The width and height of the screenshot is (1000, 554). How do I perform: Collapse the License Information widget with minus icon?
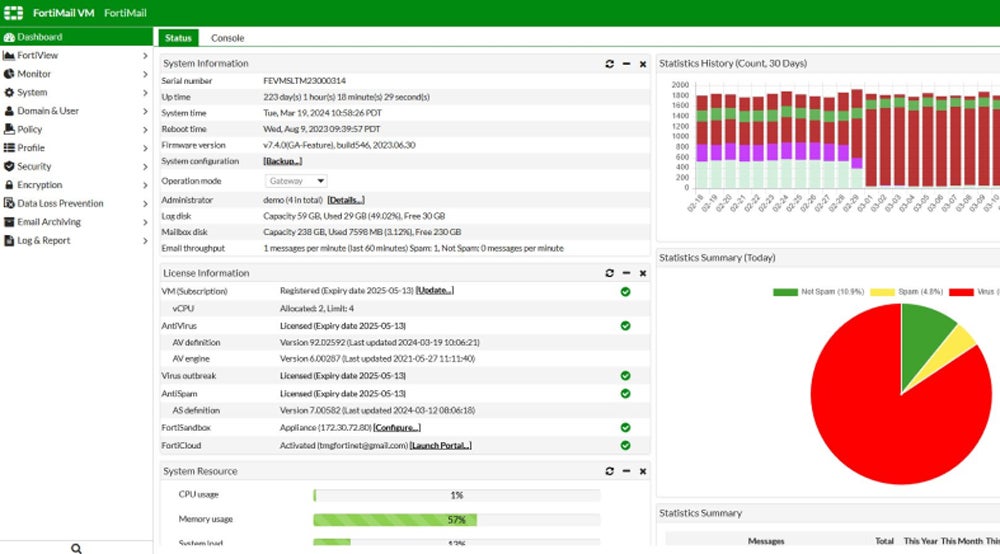(x=626, y=273)
